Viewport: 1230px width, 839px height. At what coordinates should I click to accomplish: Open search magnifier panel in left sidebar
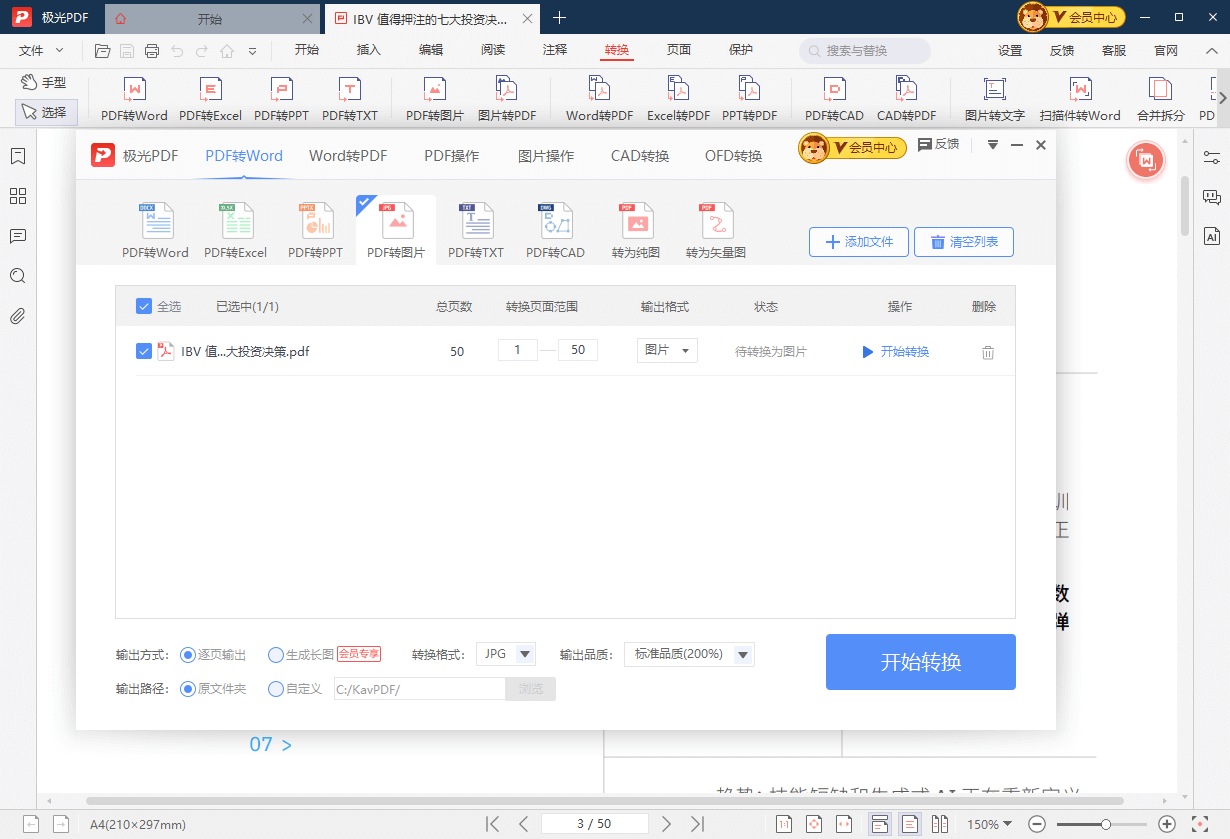pyautogui.click(x=17, y=276)
